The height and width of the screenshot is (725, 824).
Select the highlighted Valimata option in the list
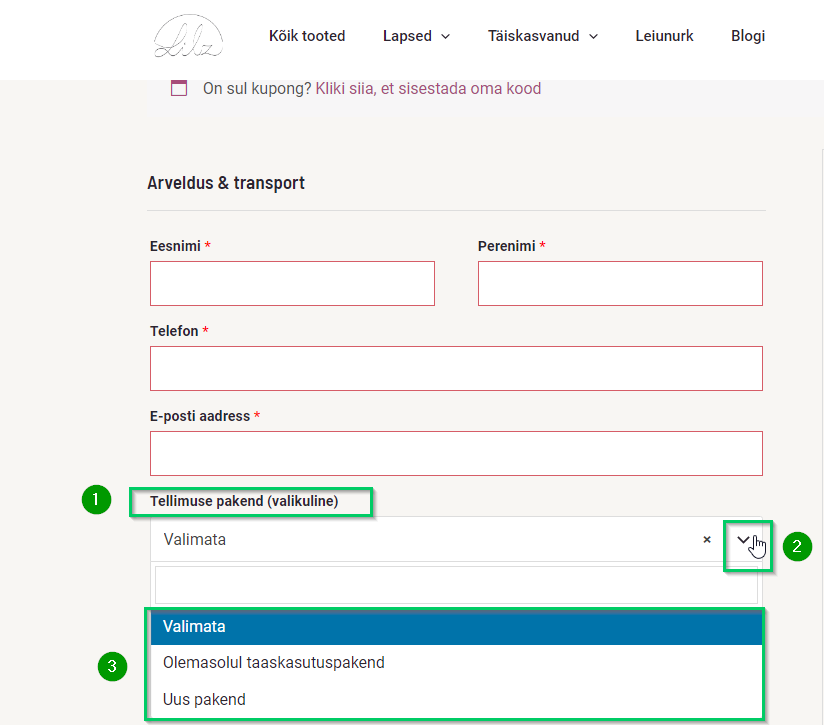(456, 627)
